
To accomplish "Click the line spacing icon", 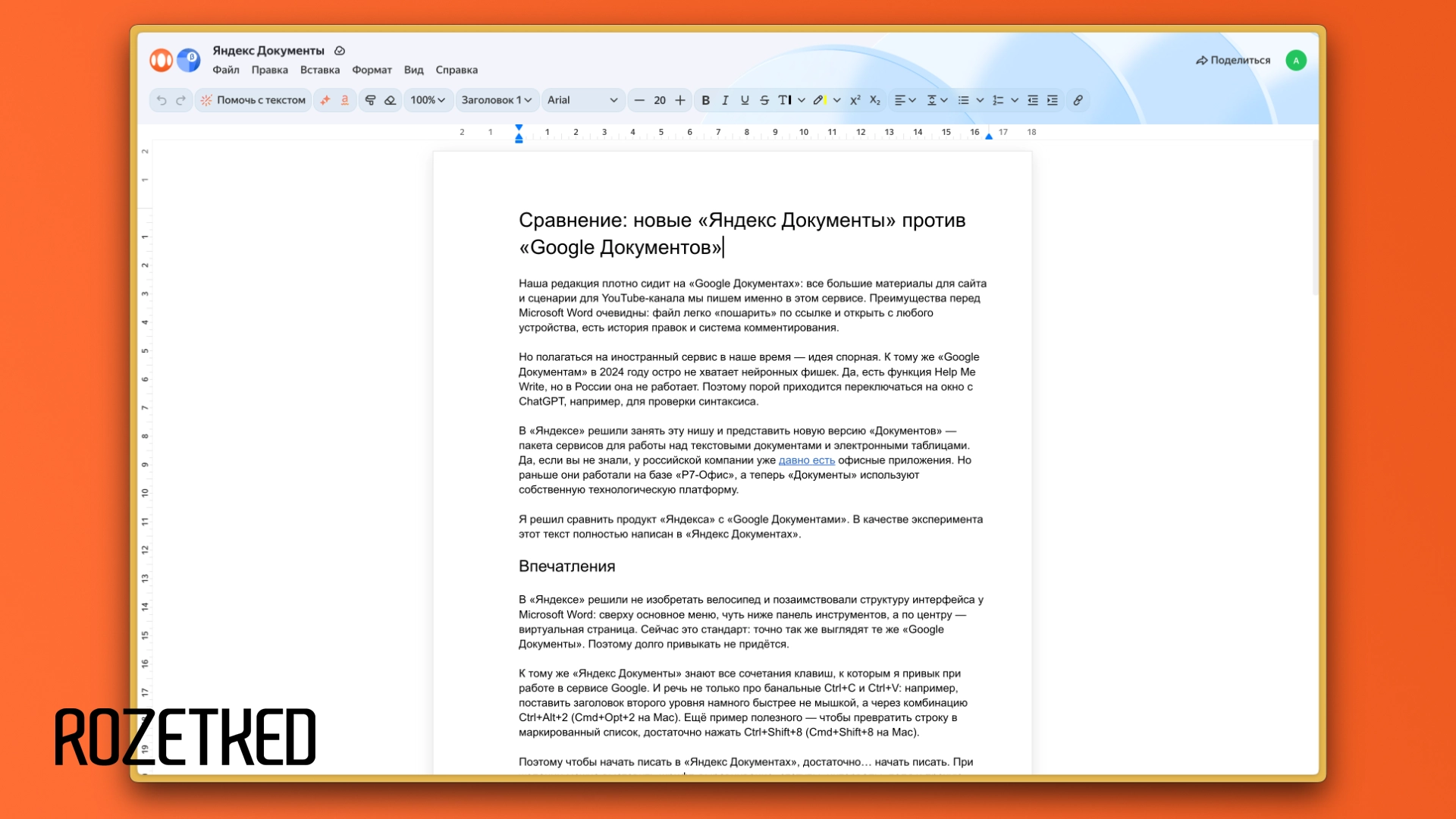I will coord(932,100).
